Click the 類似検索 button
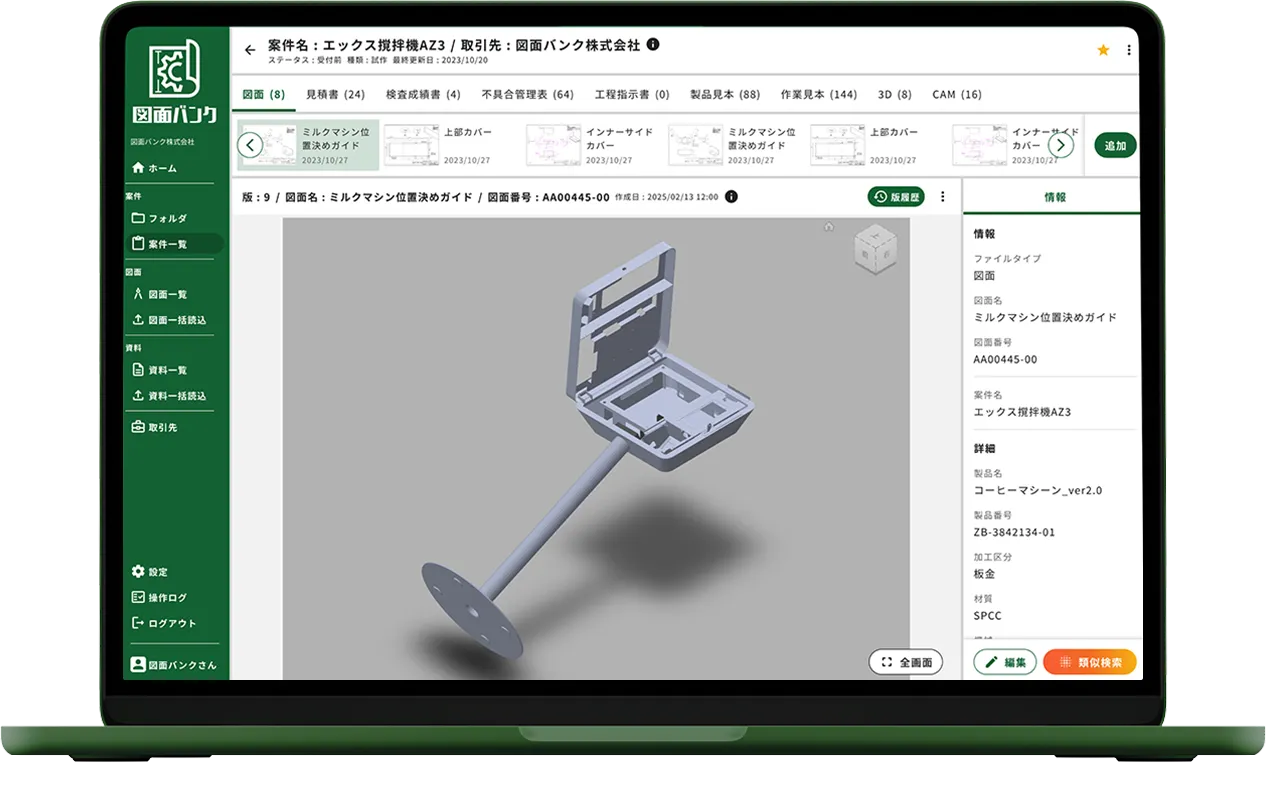This screenshot has width=1266, height=810. (1090, 662)
